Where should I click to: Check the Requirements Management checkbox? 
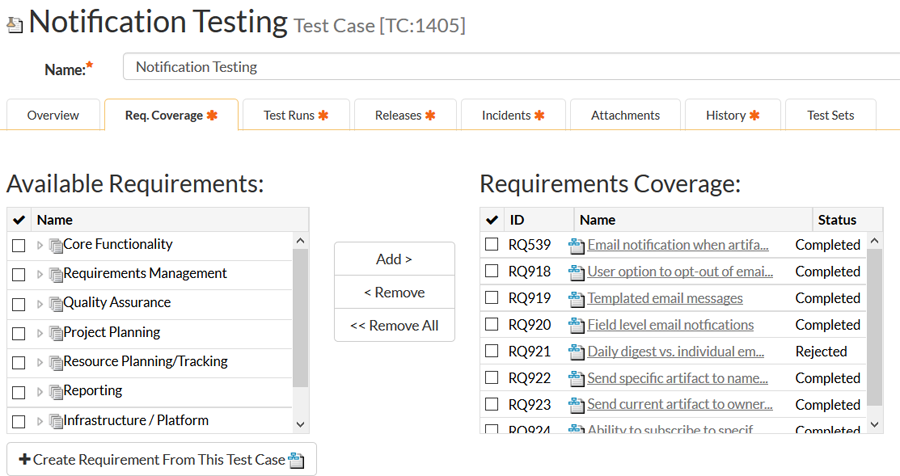[18, 274]
